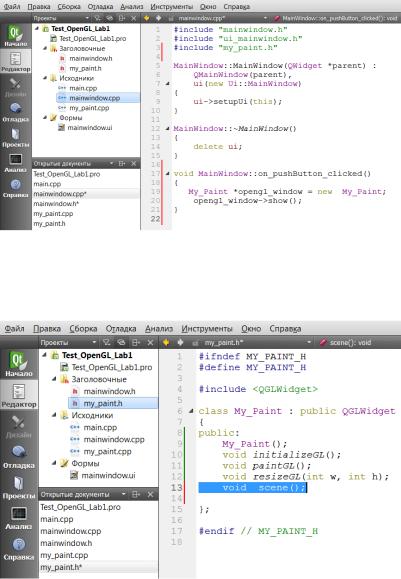Collapse the Исходники folder in the my_paint.h window
401x579 pixels.
click(54, 415)
